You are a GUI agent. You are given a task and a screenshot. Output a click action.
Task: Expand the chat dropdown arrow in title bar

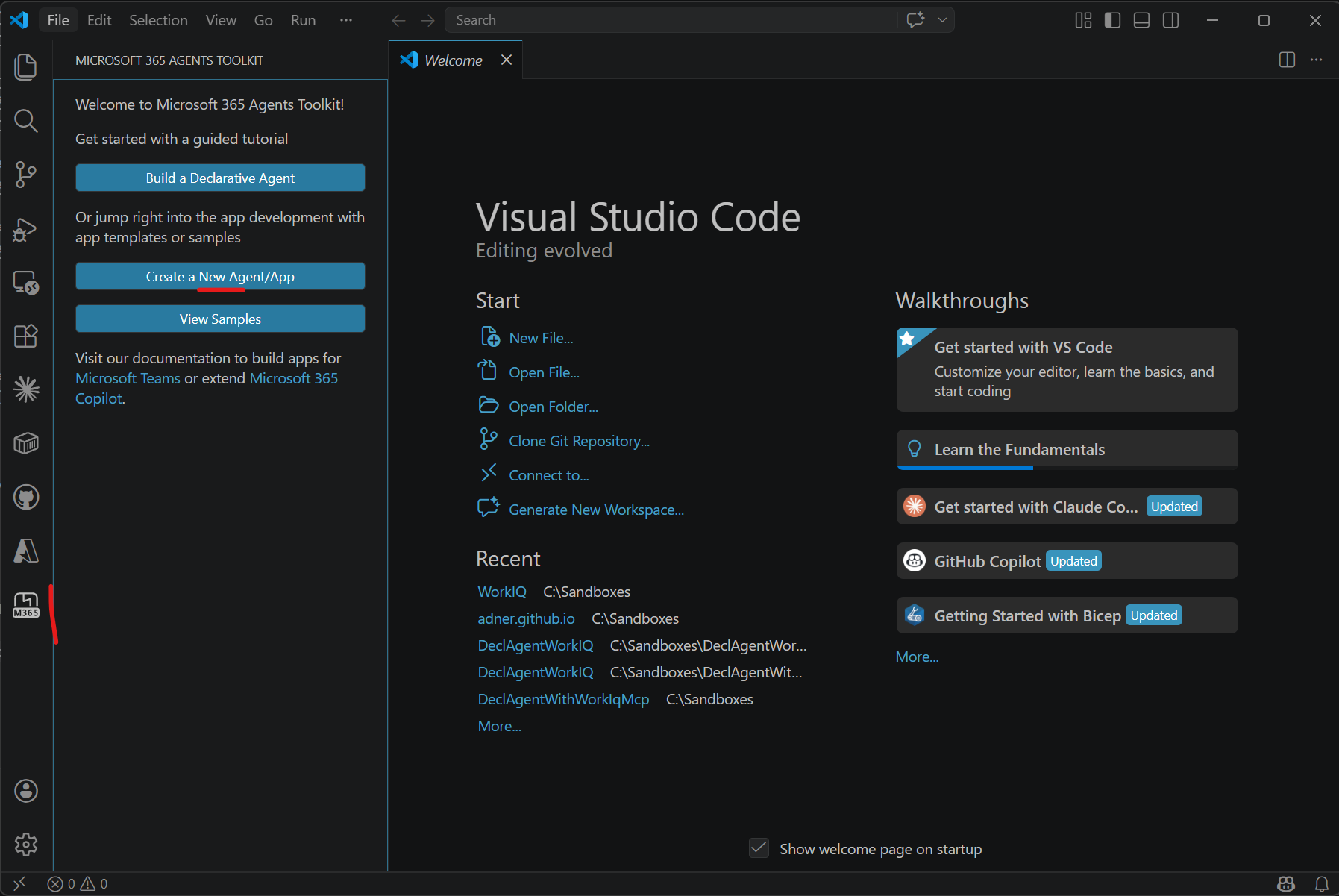pos(942,20)
